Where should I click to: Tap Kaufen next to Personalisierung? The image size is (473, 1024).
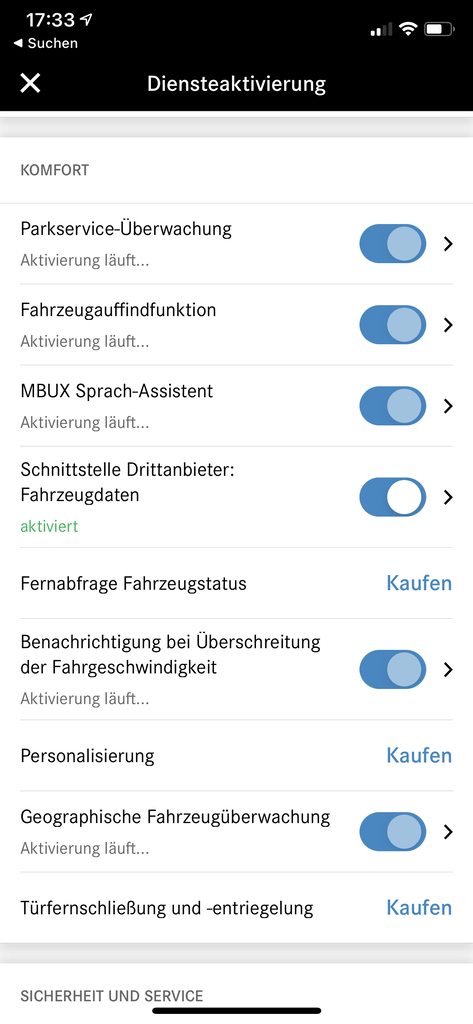click(419, 756)
